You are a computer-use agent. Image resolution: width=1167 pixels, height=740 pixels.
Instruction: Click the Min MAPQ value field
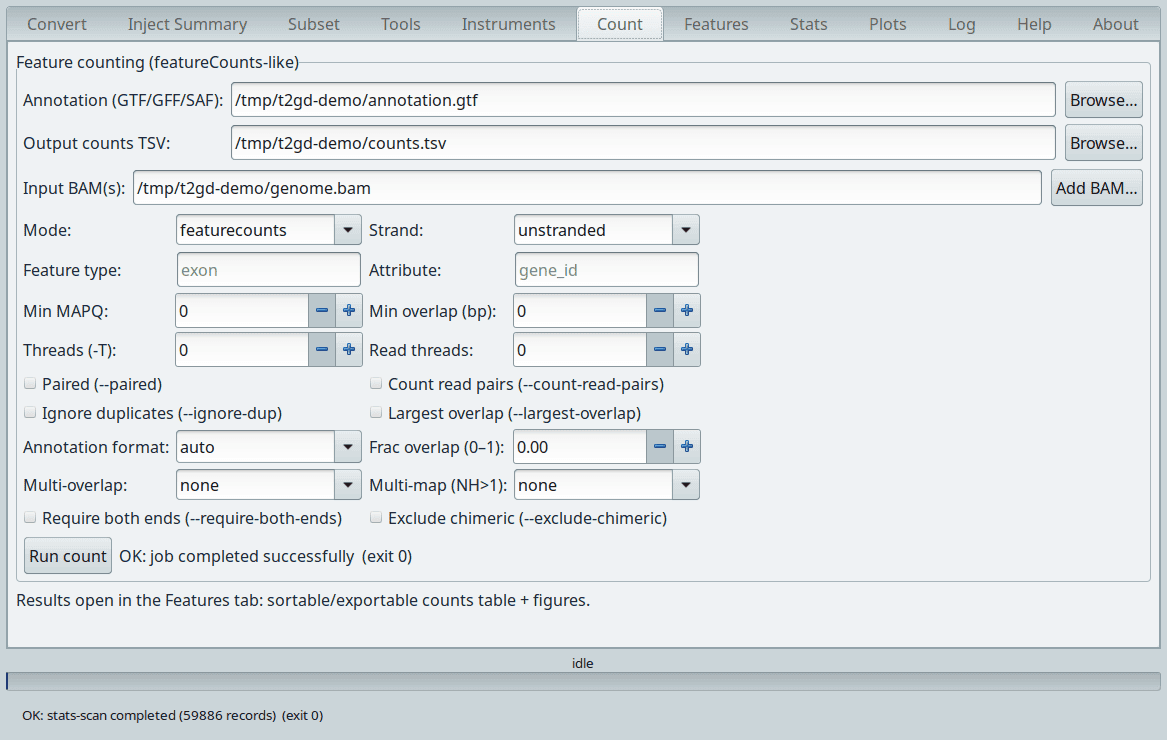click(242, 310)
